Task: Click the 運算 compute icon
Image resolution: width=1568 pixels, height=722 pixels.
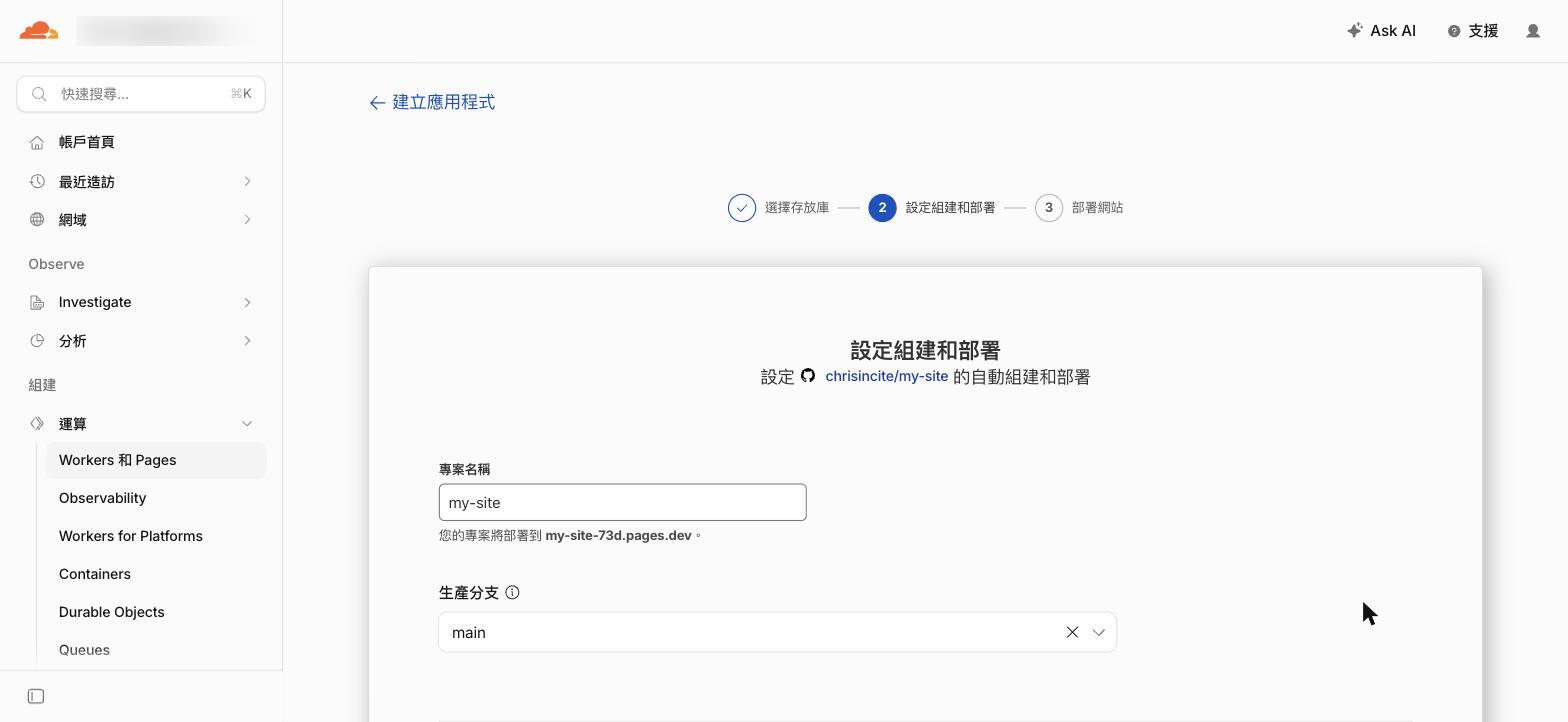Action: 37,424
